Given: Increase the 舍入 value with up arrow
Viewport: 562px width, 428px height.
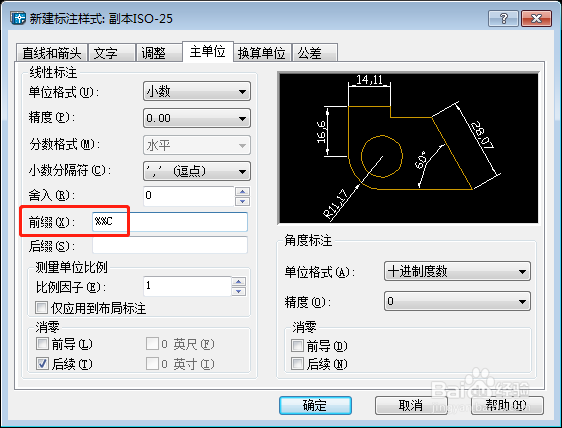Looking at the screenshot, I should click(243, 191).
